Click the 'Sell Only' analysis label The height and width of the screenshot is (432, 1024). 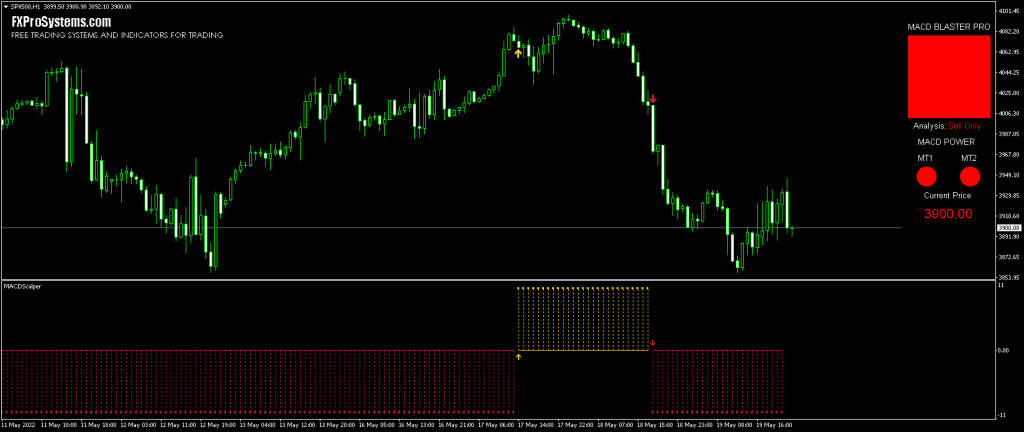coord(965,126)
